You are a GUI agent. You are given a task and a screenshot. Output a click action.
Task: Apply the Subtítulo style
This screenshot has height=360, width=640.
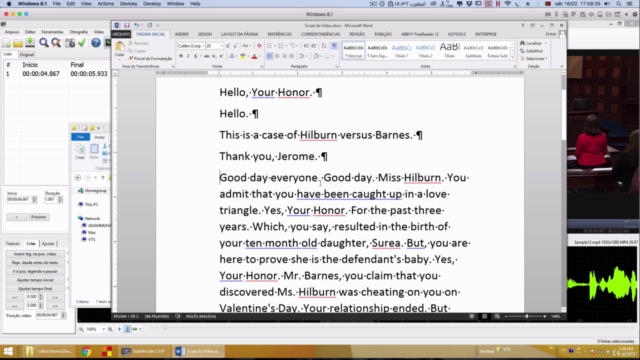(473, 51)
